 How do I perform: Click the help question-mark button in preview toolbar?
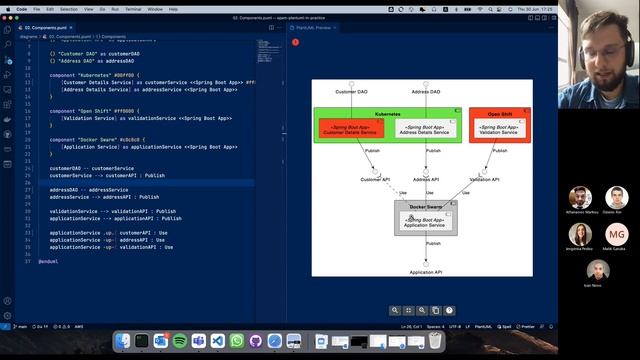pyautogui.click(x=449, y=311)
